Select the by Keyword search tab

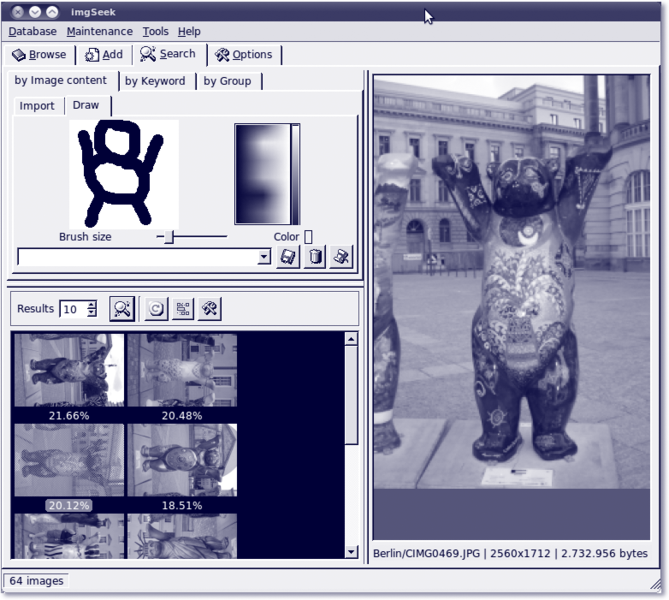tap(155, 81)
